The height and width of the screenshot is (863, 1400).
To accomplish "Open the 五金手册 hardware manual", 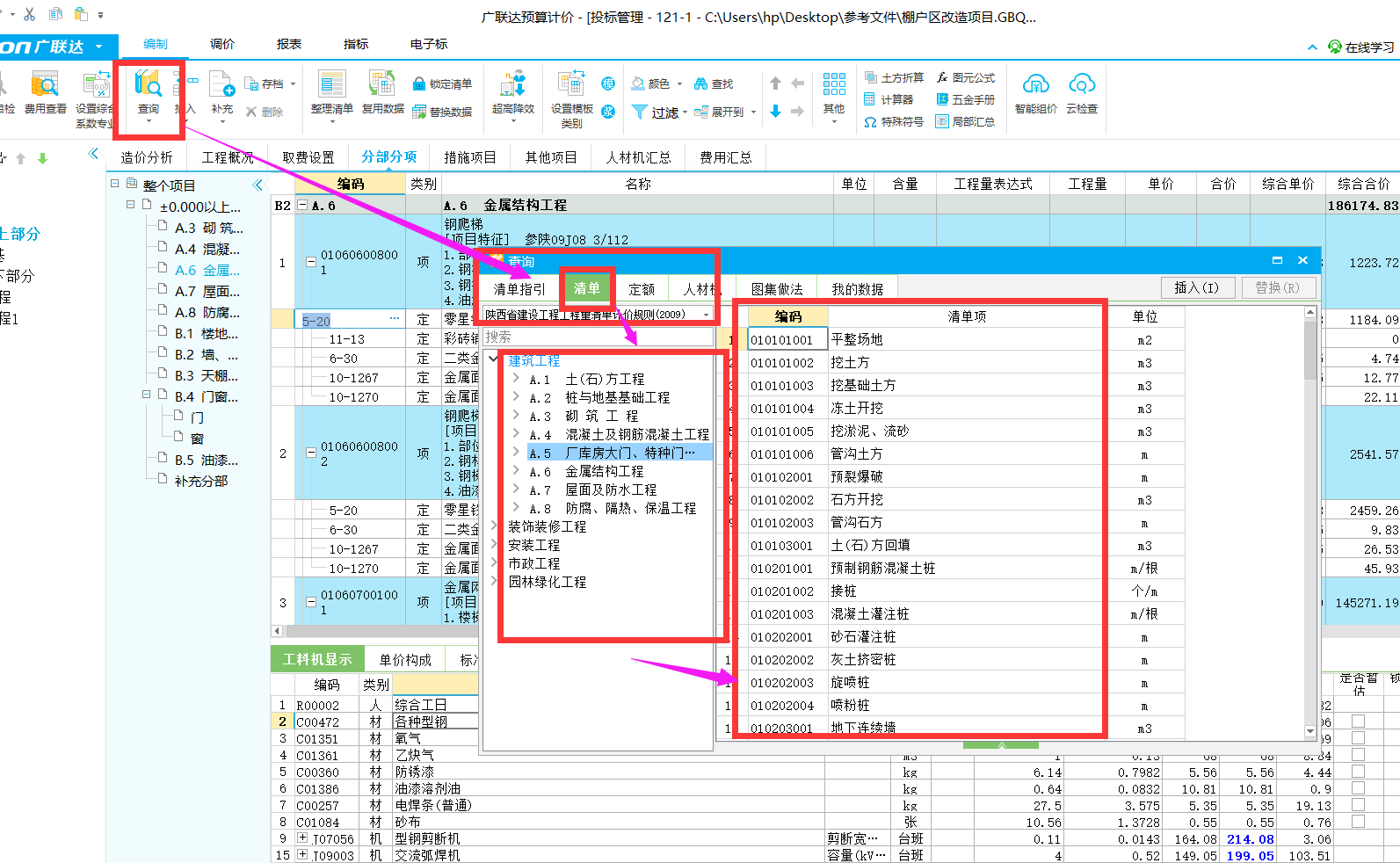I will click(x=965, y=99).
